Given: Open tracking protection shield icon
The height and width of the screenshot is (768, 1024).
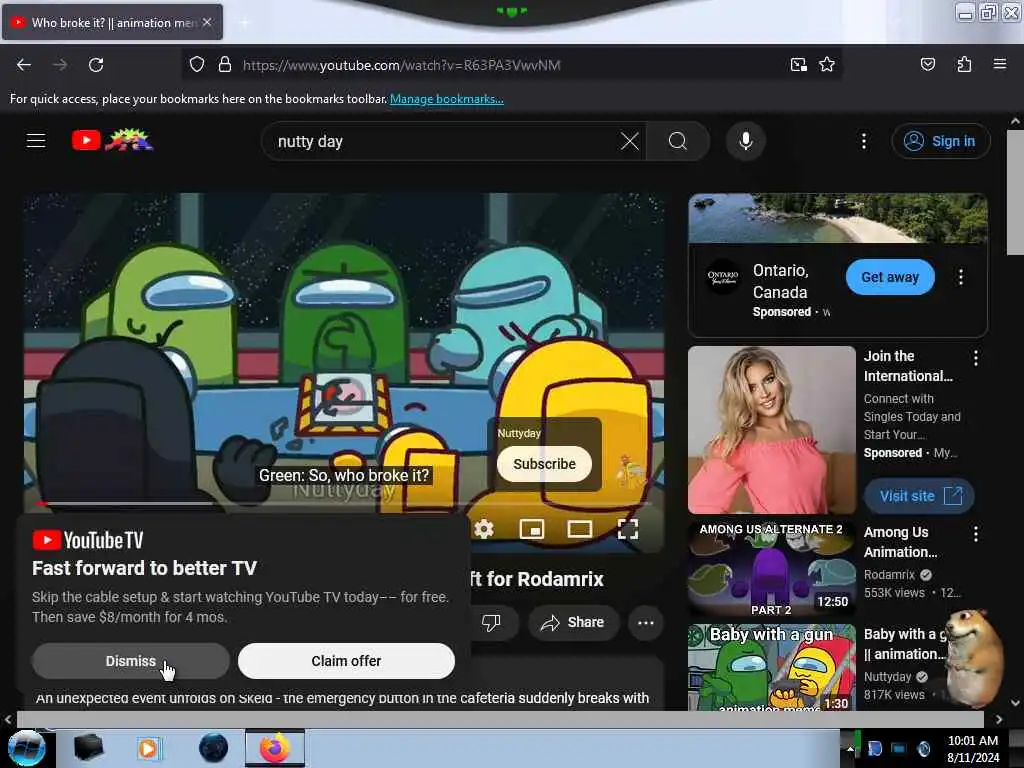Looking at the screenshot, I should [197, 65].
